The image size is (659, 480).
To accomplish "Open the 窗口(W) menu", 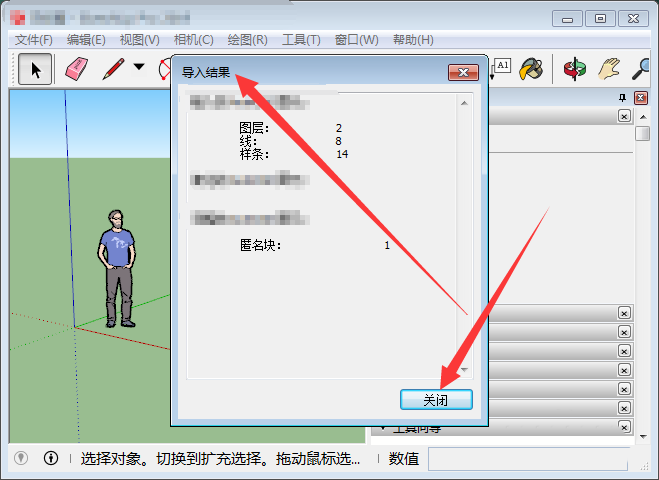I will coord(356,40).
